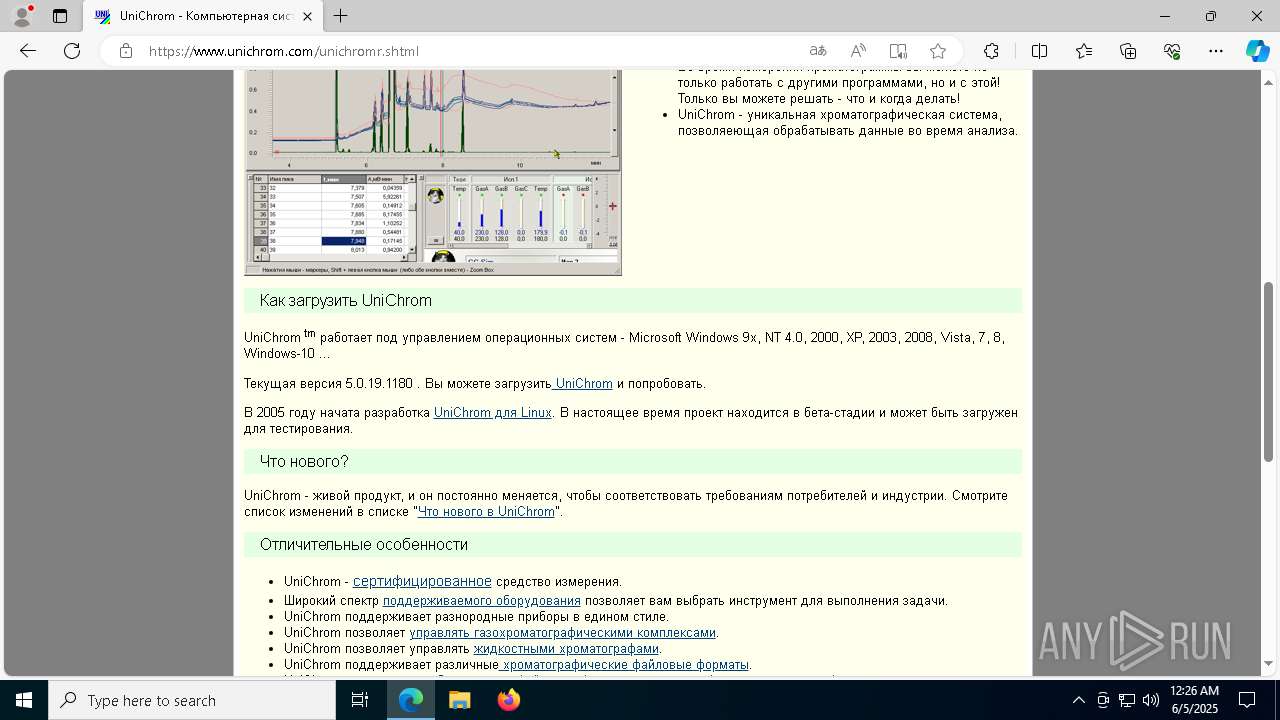
Task: Open Edge Settings and more menu
Action: pyautogui.click(x=1216, y=51)
